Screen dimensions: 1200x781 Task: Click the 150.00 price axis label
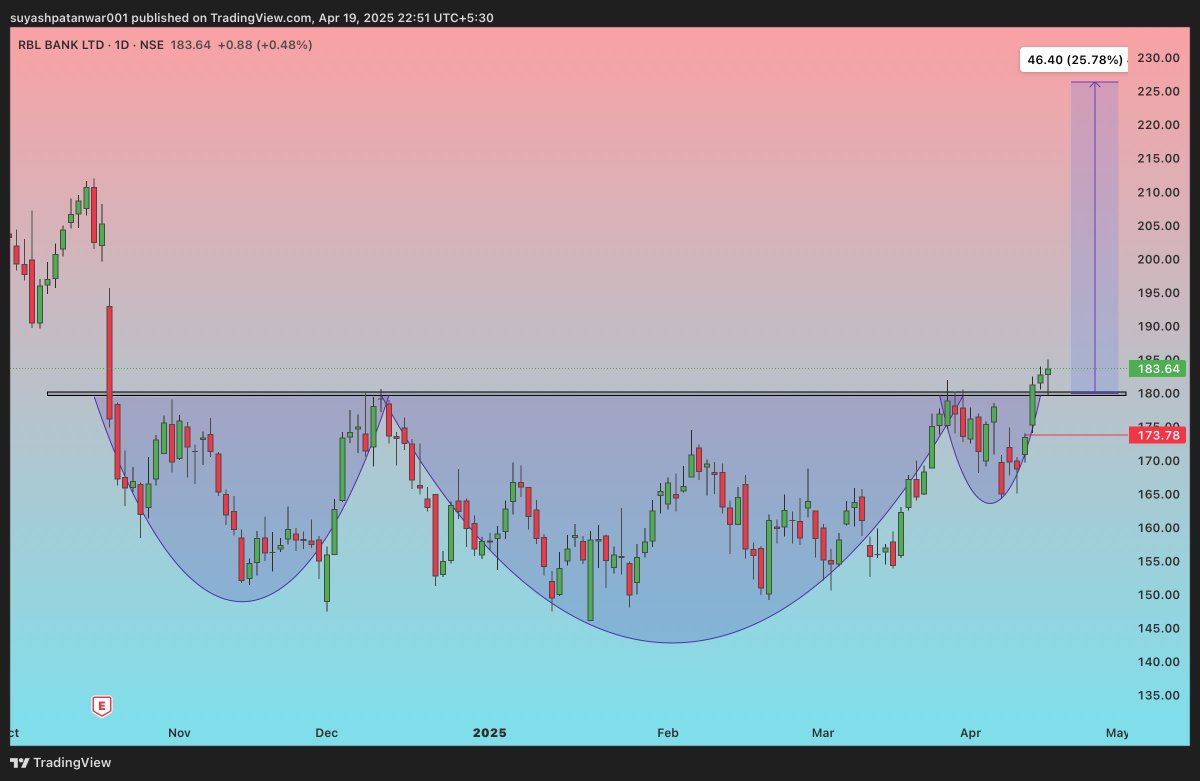click(1157, 595)
